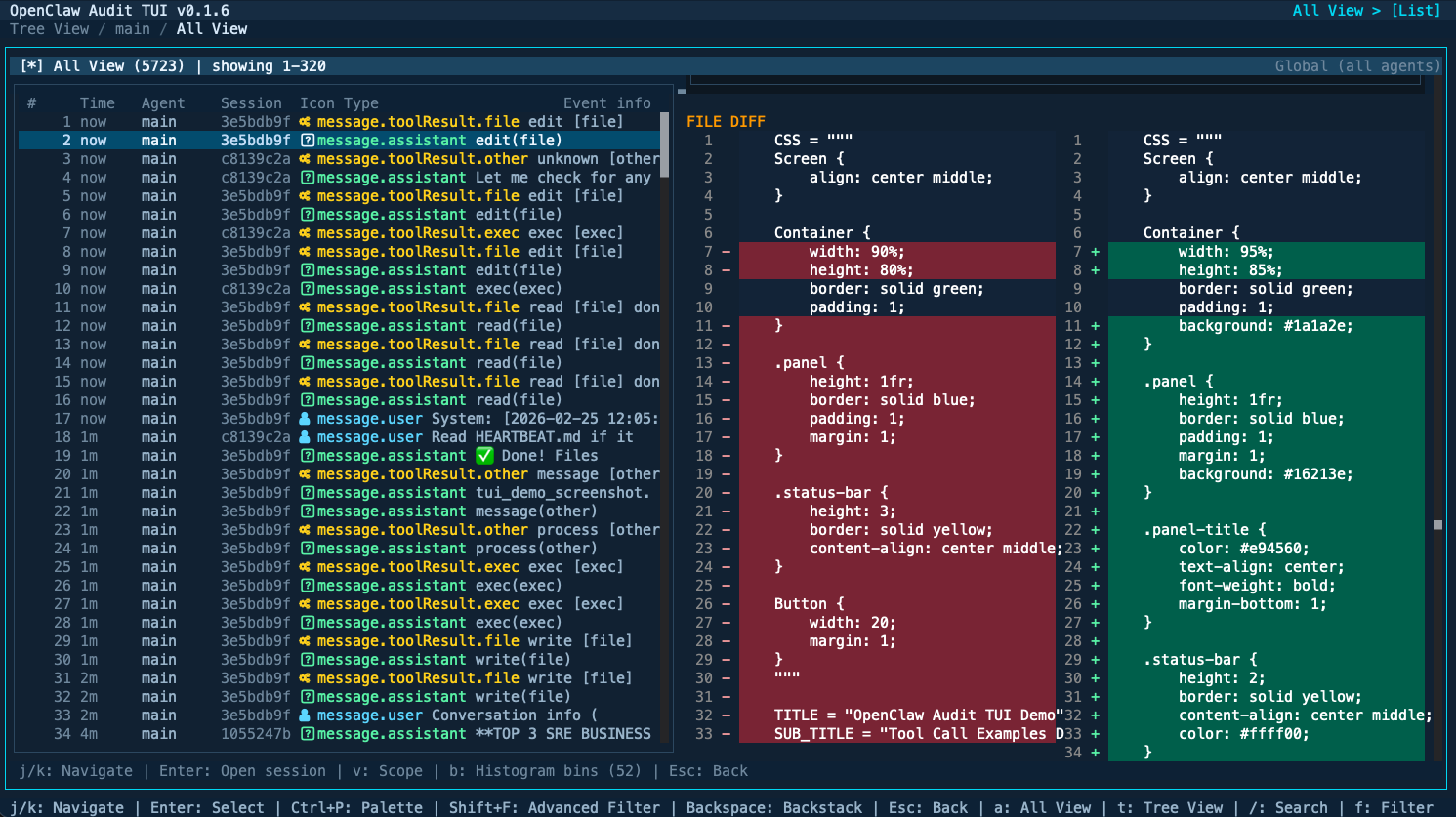Click the green checkmark beside Done! Files
Image resolution: width=1456 pixels, height=817 pixels.
click(x=485, y=455)
